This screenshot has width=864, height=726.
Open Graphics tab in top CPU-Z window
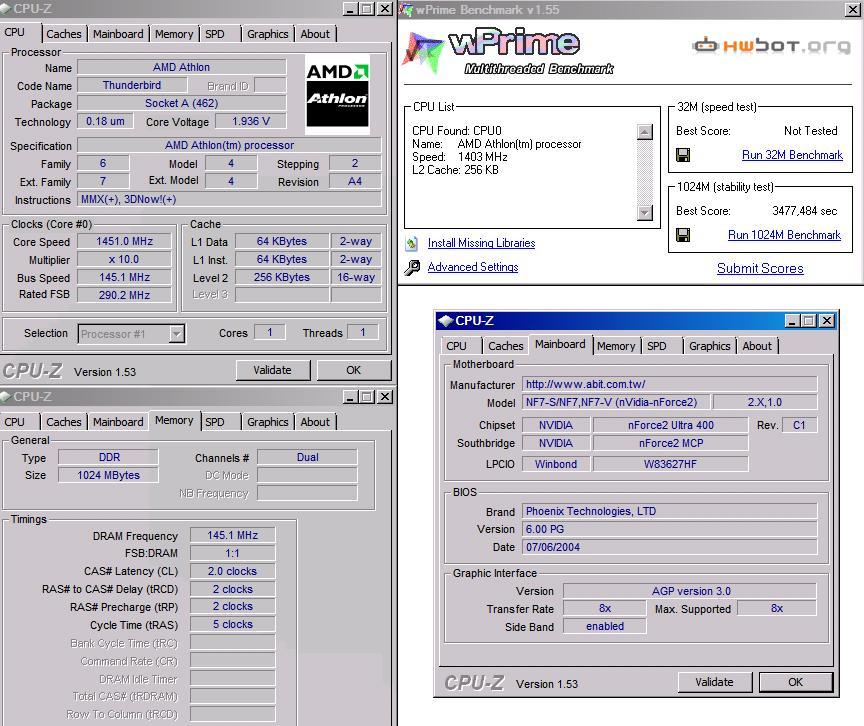tap(268, 34)
